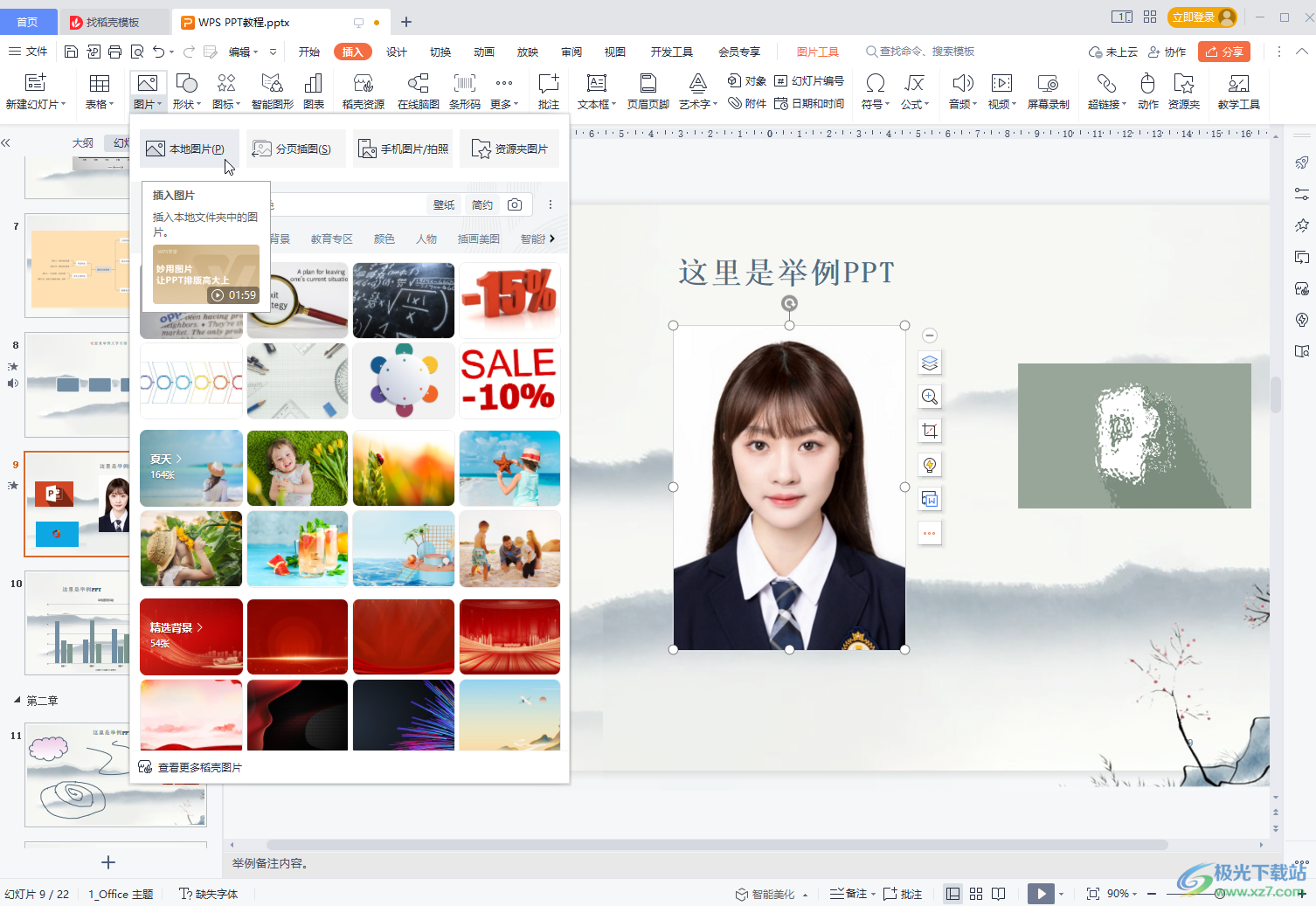Click the zoom magnifier icon beside the photo
Viewport: 1316px width, 906px height.
[930, 397]
